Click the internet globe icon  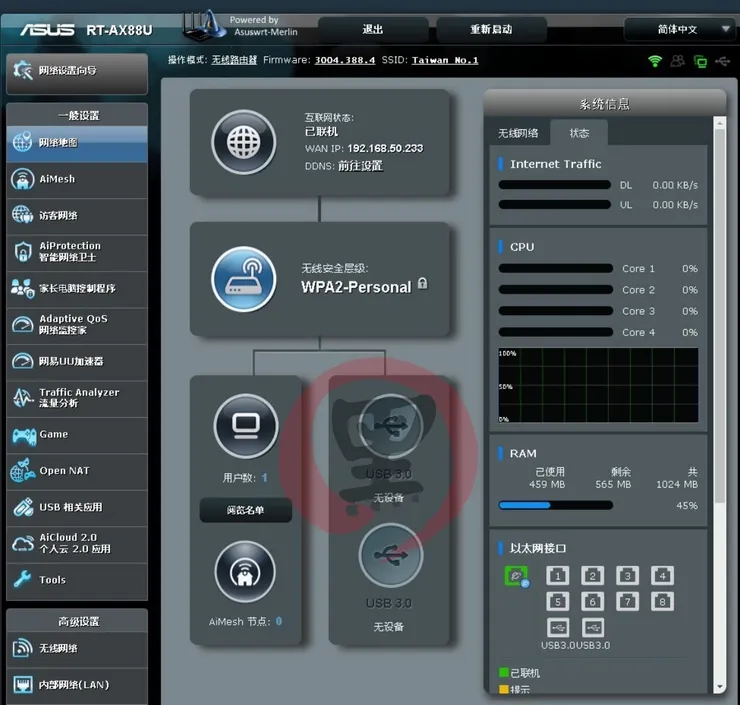244,142
